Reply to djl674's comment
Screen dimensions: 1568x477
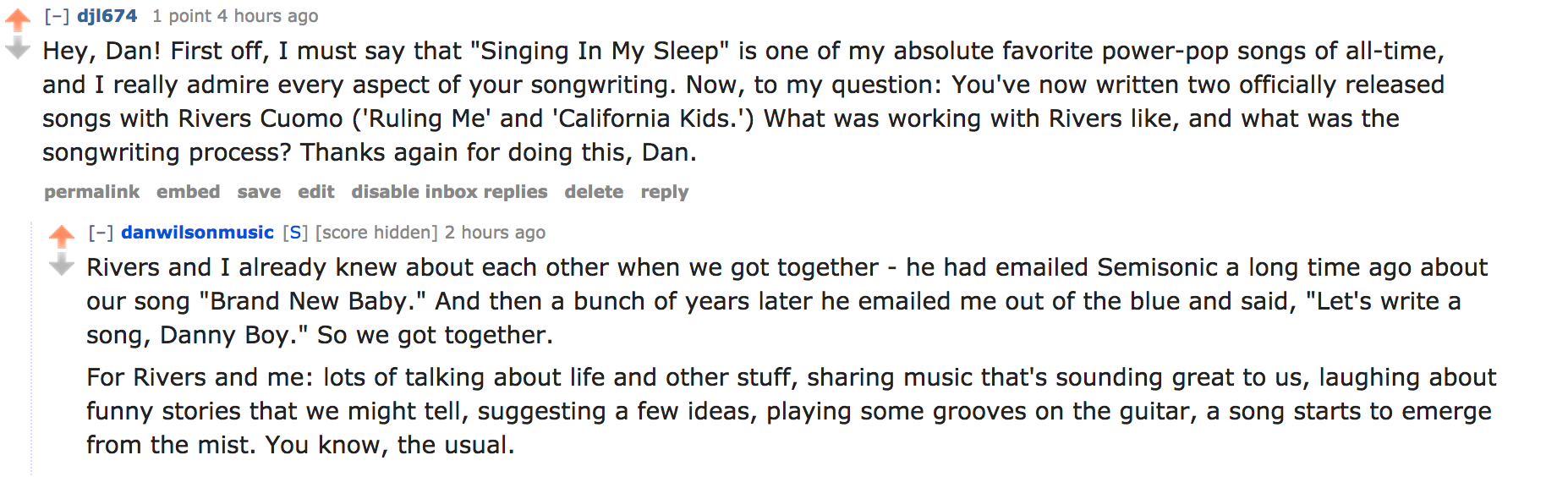665,192
